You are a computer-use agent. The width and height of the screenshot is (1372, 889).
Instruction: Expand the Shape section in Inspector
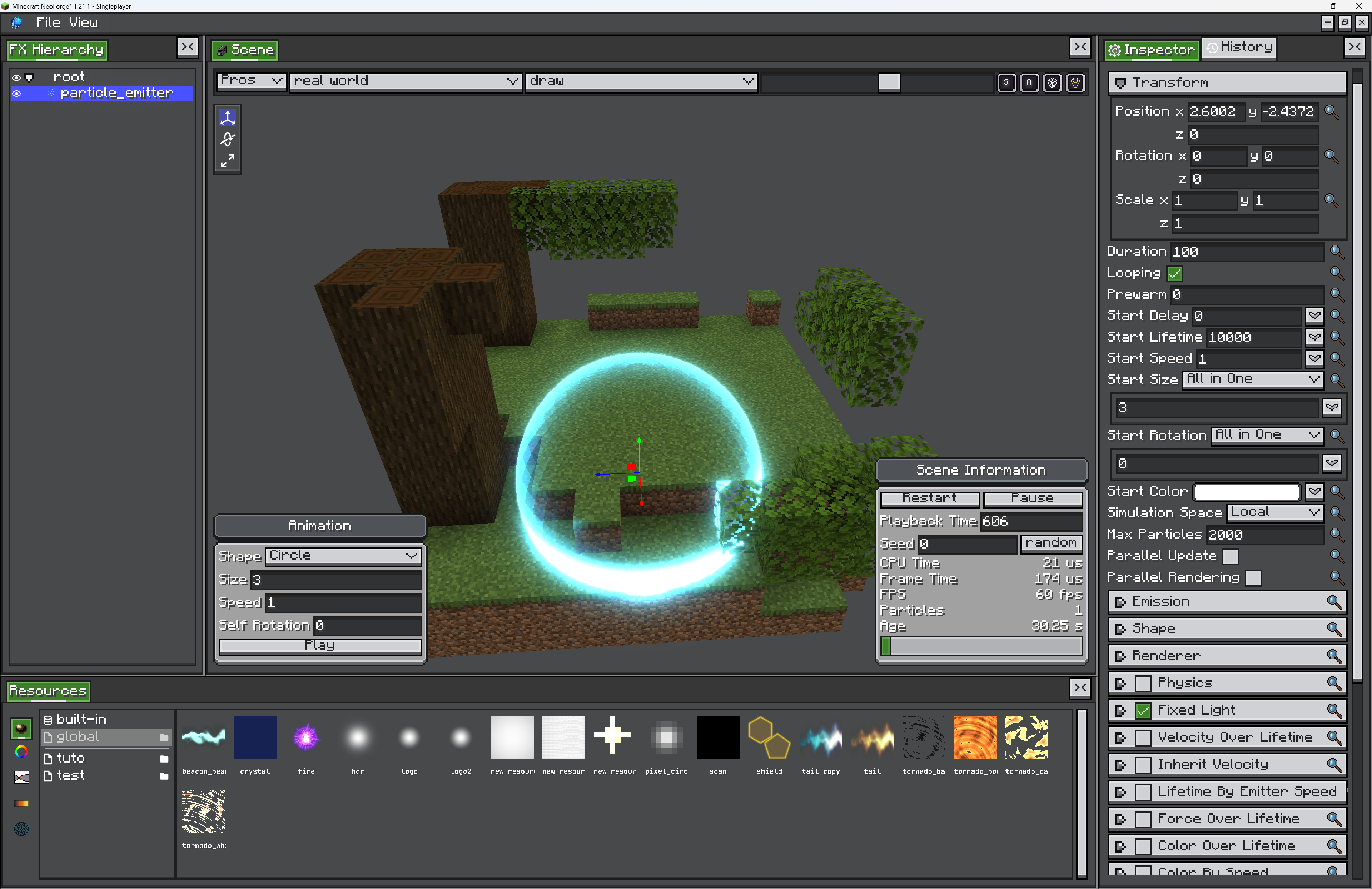coord(1120,629)
